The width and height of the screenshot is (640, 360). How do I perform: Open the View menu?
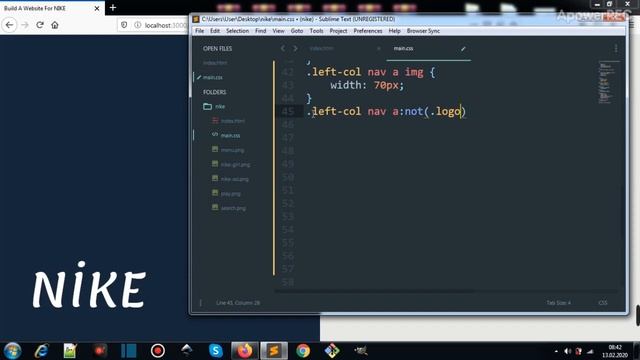pos(278,31)
